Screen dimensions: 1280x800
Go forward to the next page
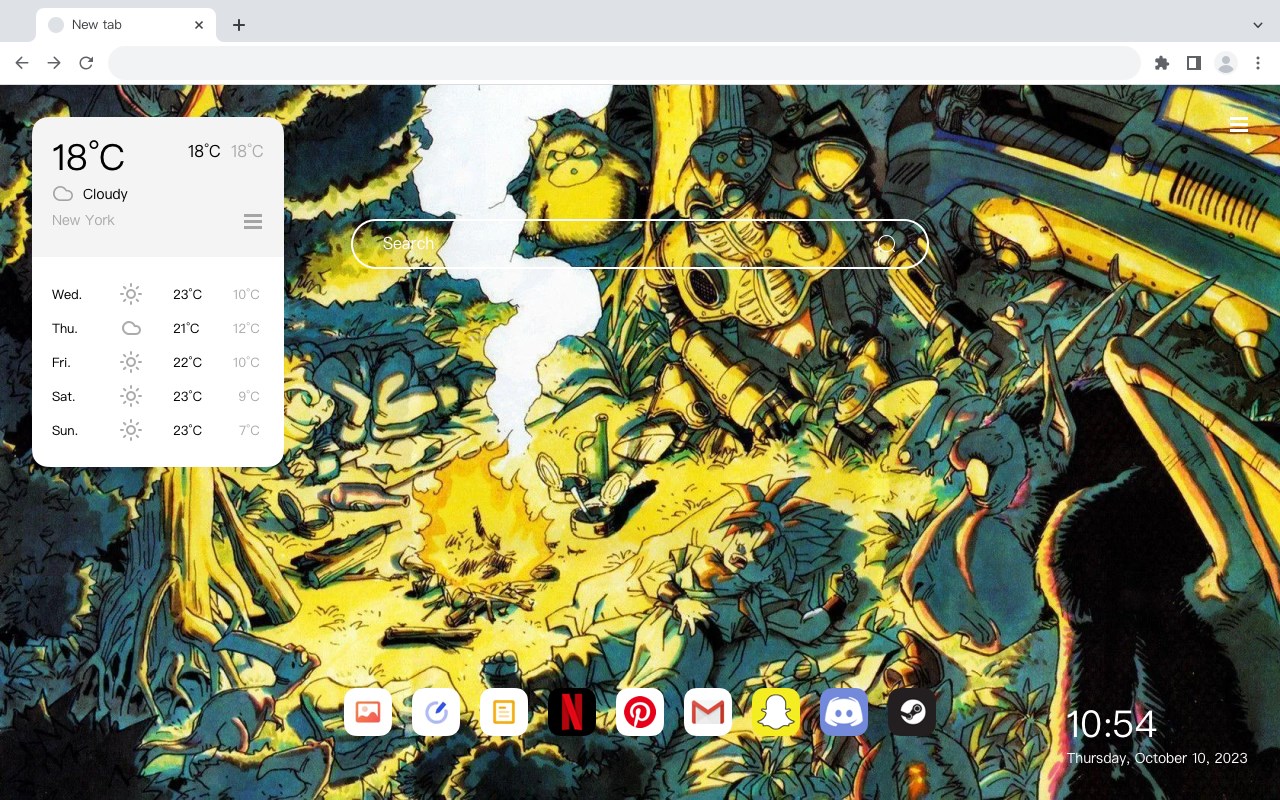click(x=54, y=63)
